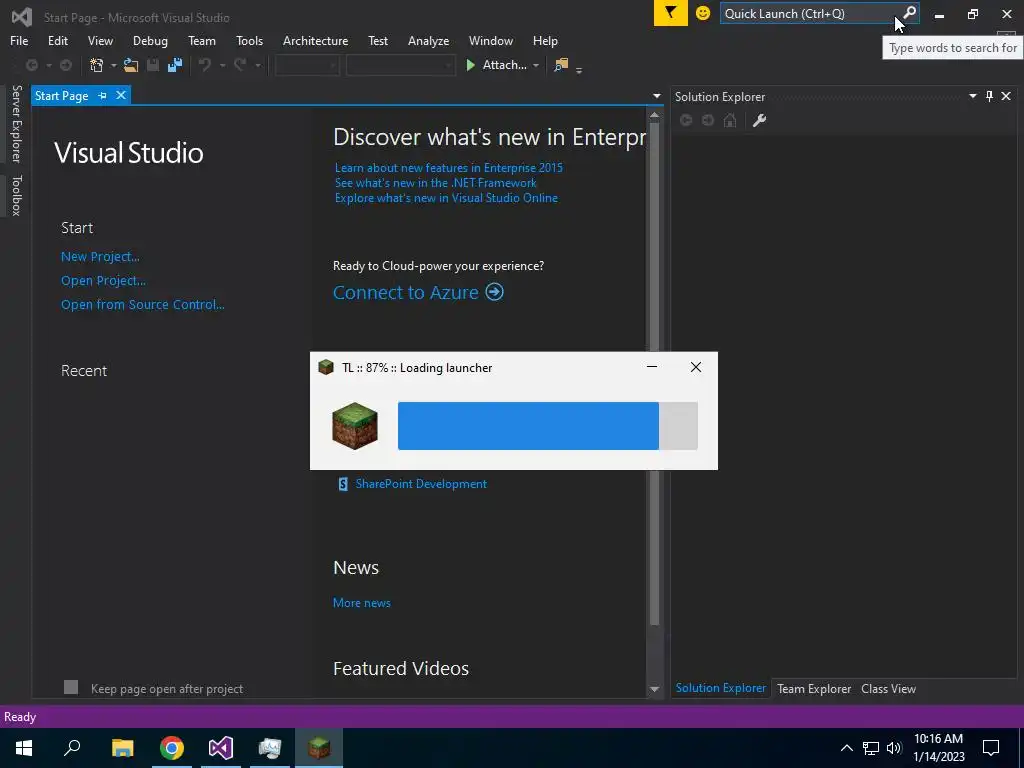Close the Start Page tab
This screenshot has height=768, width=1024.
[x=121, y=95]
